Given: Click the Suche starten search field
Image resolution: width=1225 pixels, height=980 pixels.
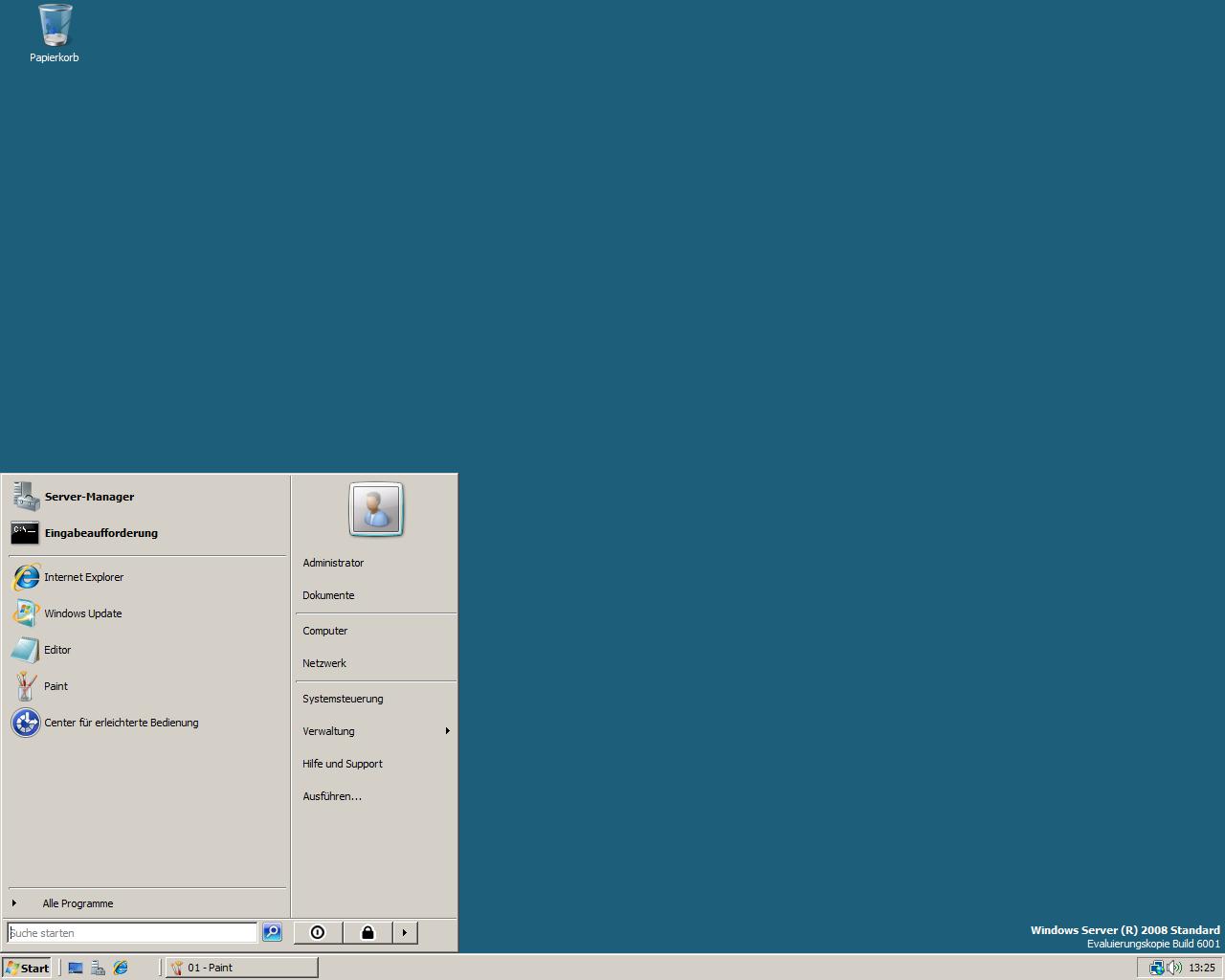Looking at the screenshot, I should (132, 932).
